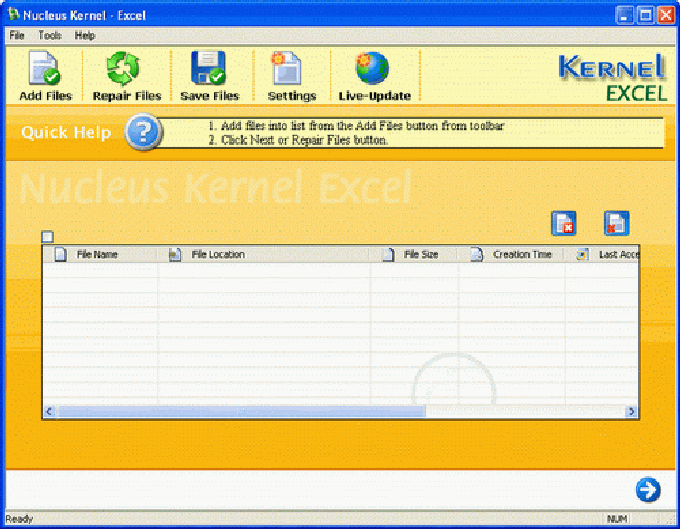The image size is (680, 529).
Task: Click the horizontal scrollbar left arrow
Action: click(x=49, y=411)
